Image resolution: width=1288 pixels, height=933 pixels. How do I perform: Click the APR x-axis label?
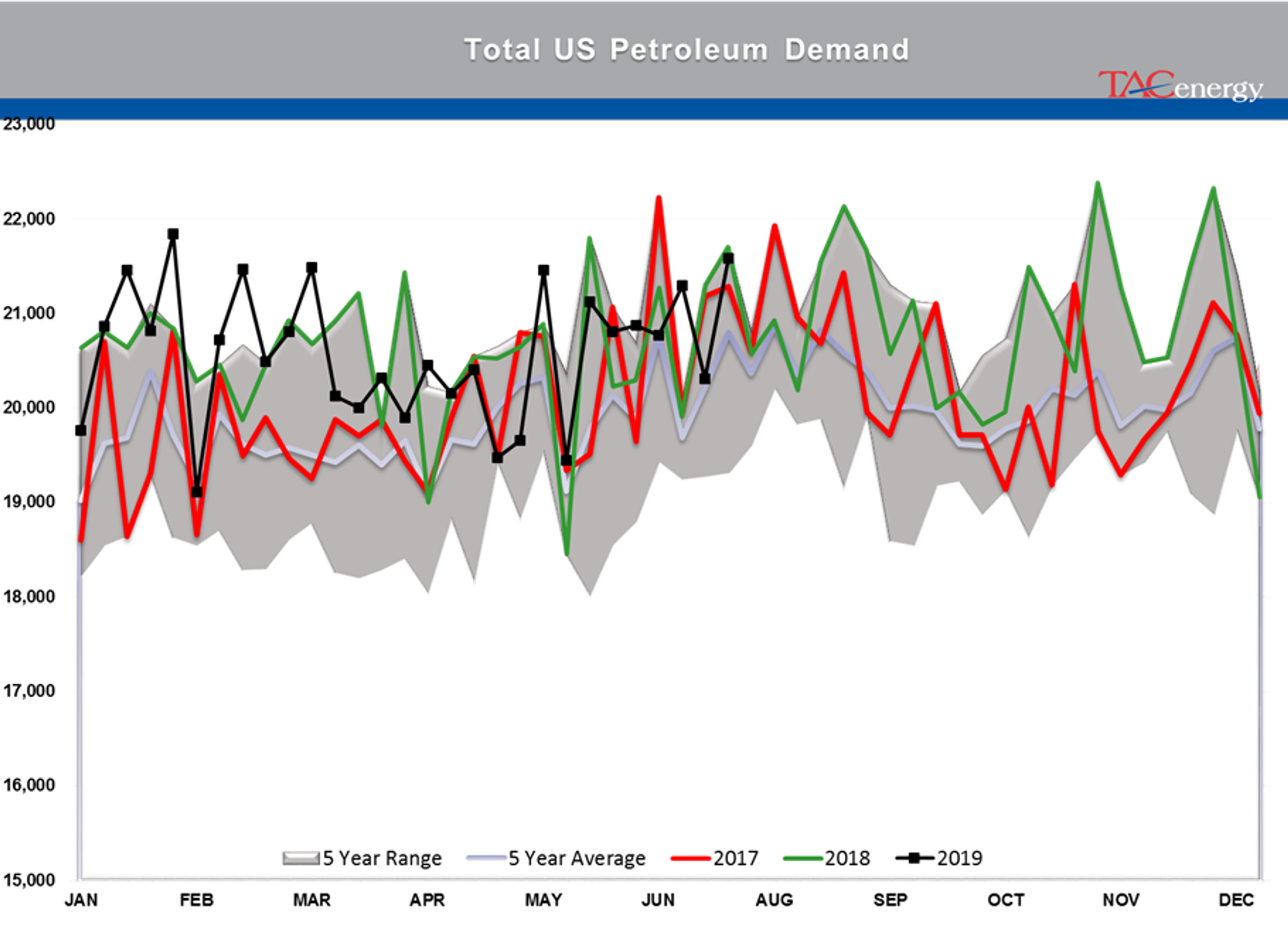pos(427,901)
